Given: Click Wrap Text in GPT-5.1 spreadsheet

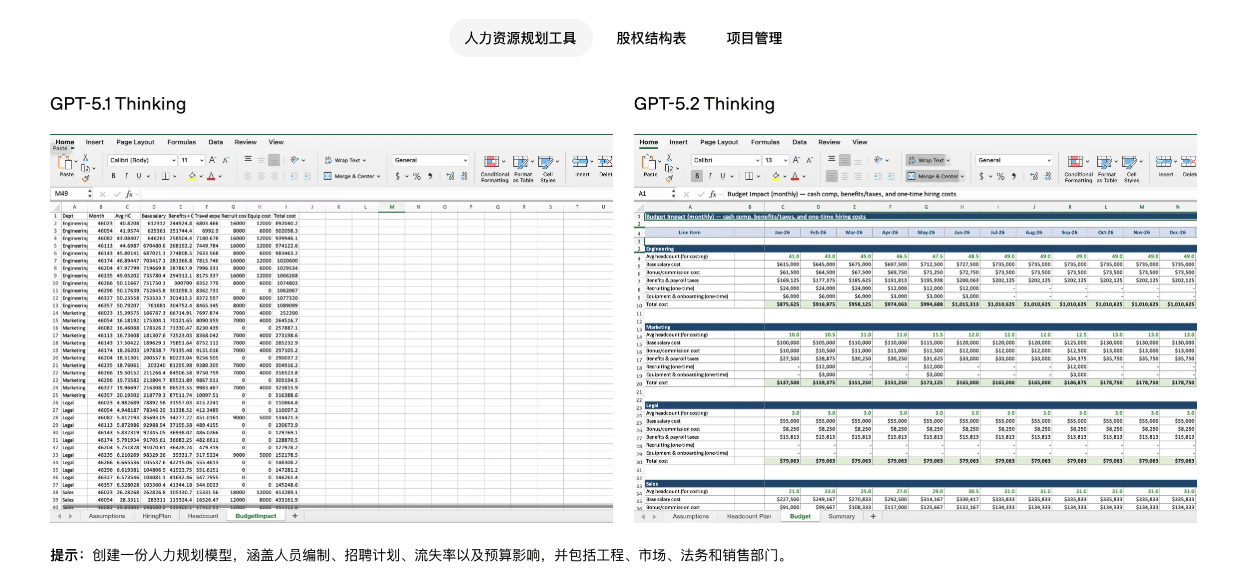Looking at the screenshot, I should [x=345, y=160].
